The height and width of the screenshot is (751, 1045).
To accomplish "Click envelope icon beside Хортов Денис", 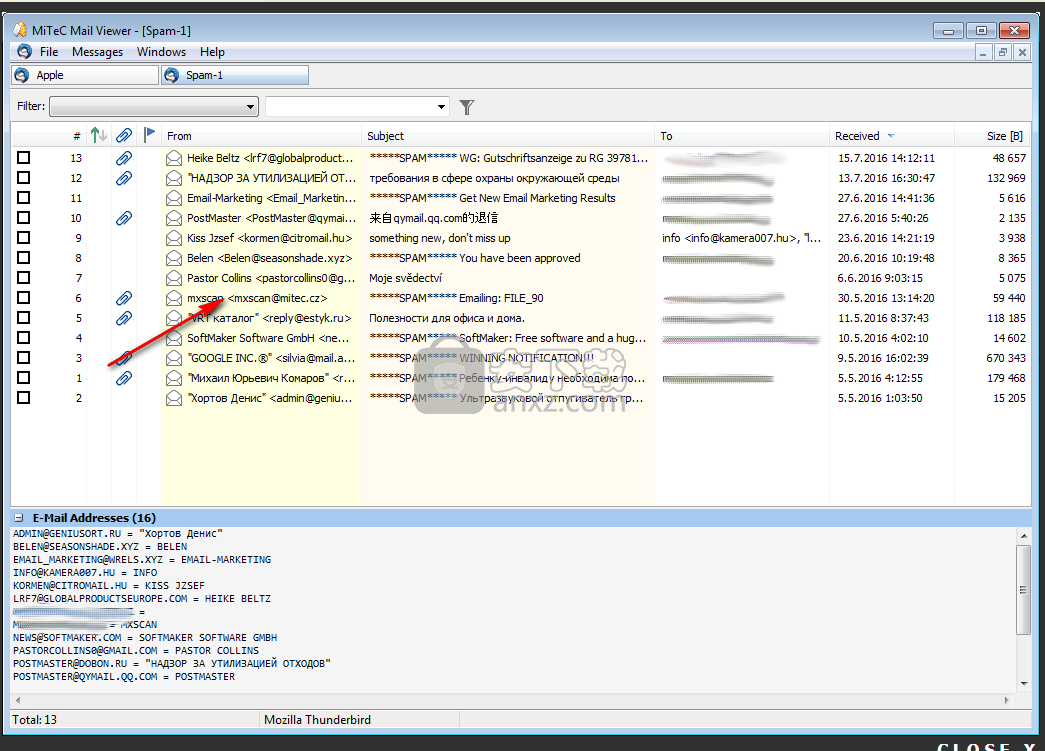I will tap(174, 398).
